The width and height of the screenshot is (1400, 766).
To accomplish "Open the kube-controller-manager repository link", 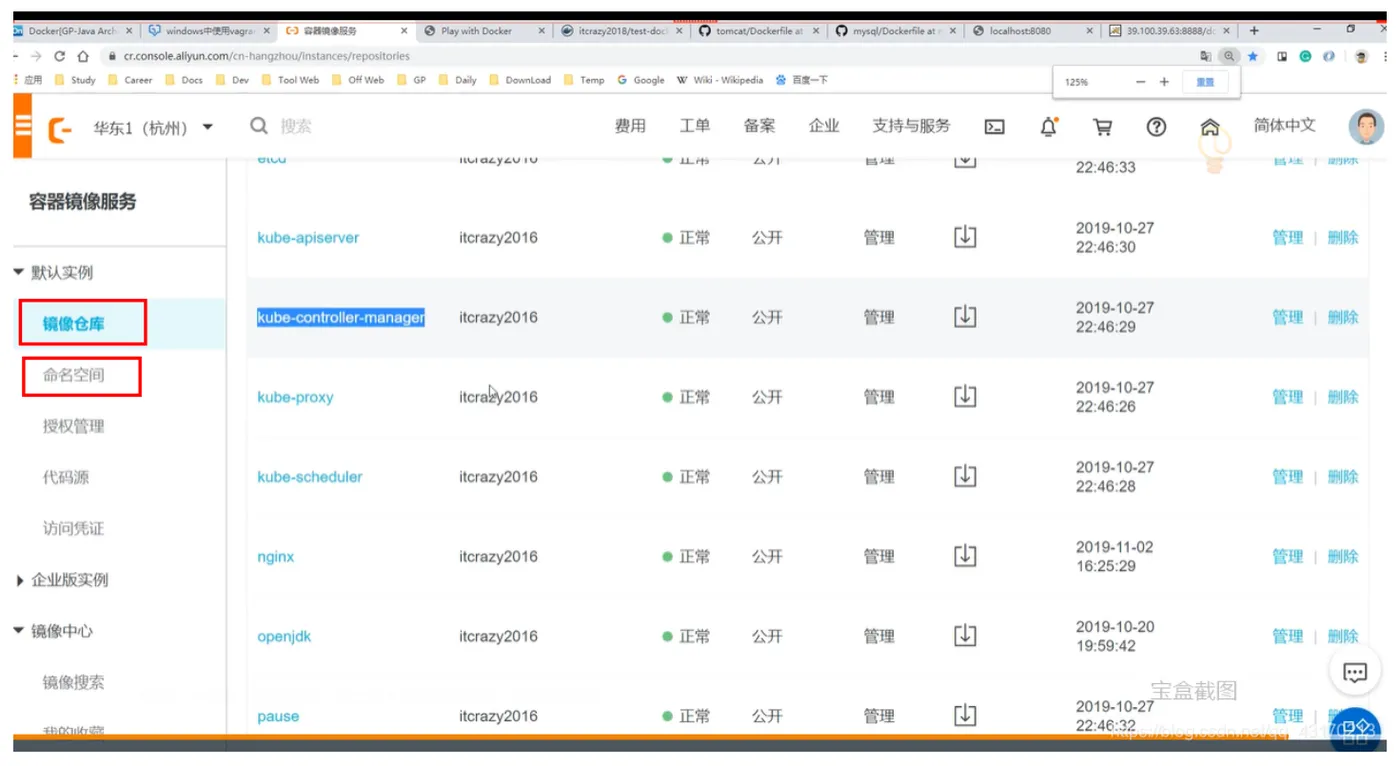I will tap(341, 317).
